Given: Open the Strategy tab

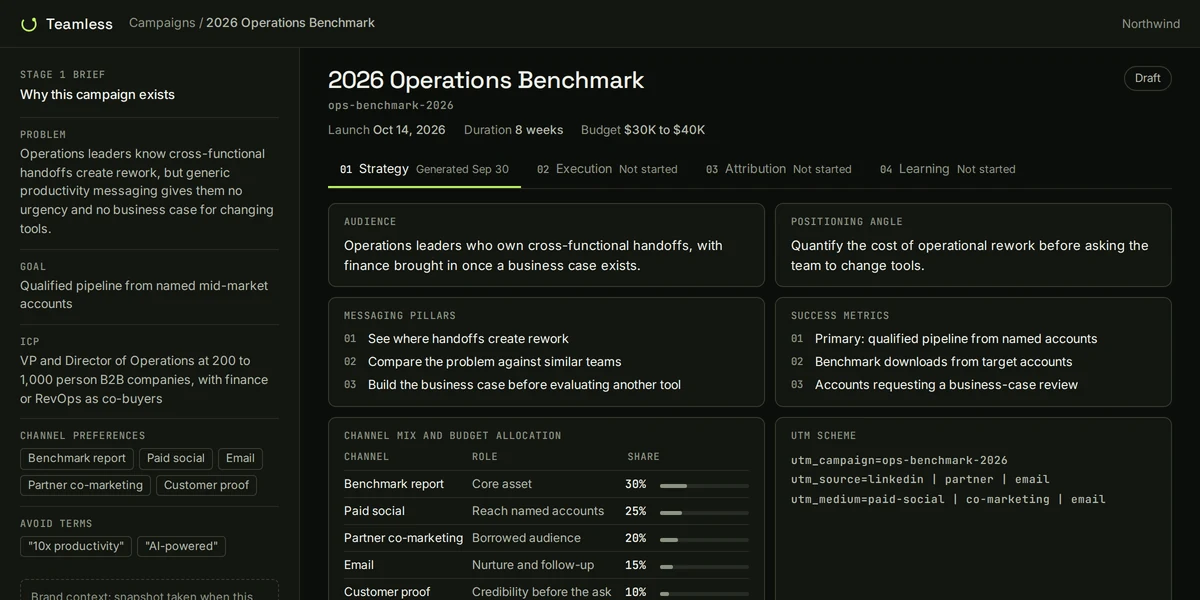Looking at the screenshot, I should coord(424,169).
